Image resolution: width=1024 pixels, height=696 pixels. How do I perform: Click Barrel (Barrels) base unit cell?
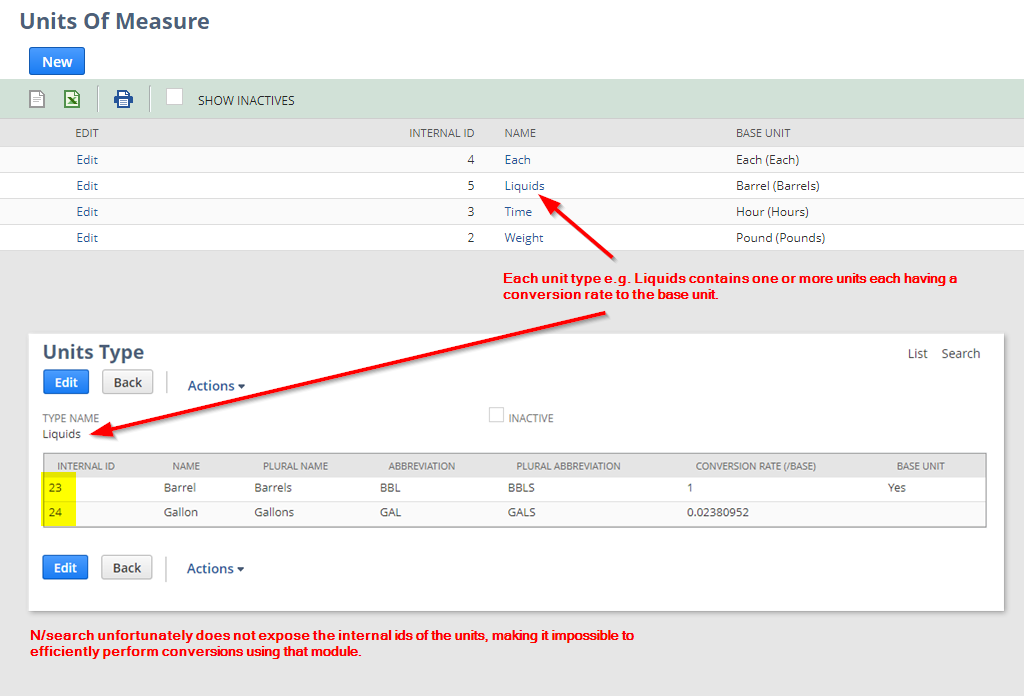pyautogui.click(x=778, y=185)
